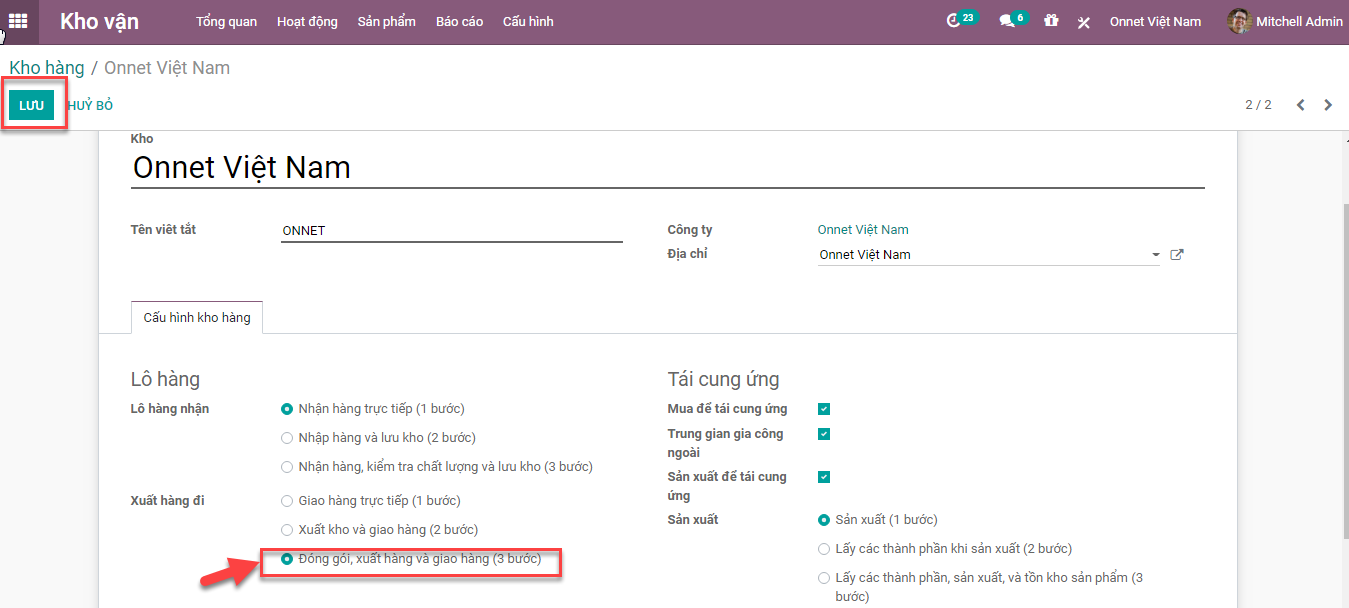Image resolution: width=1349 pixels, height=608 pixels.
Task: Open the activities clock icon with badge 23
Action: coord(954,21)
